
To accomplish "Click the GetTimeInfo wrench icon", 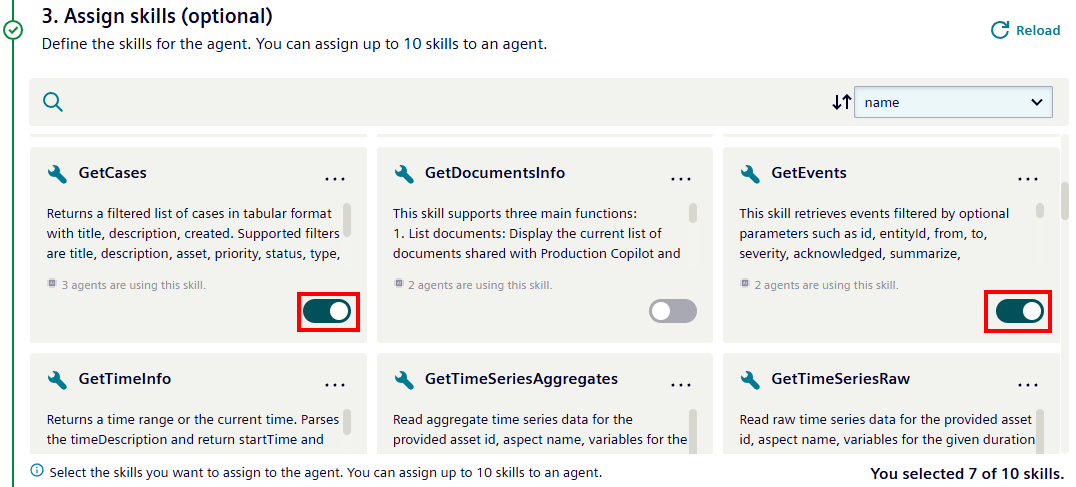I will [x=58, y=379].
